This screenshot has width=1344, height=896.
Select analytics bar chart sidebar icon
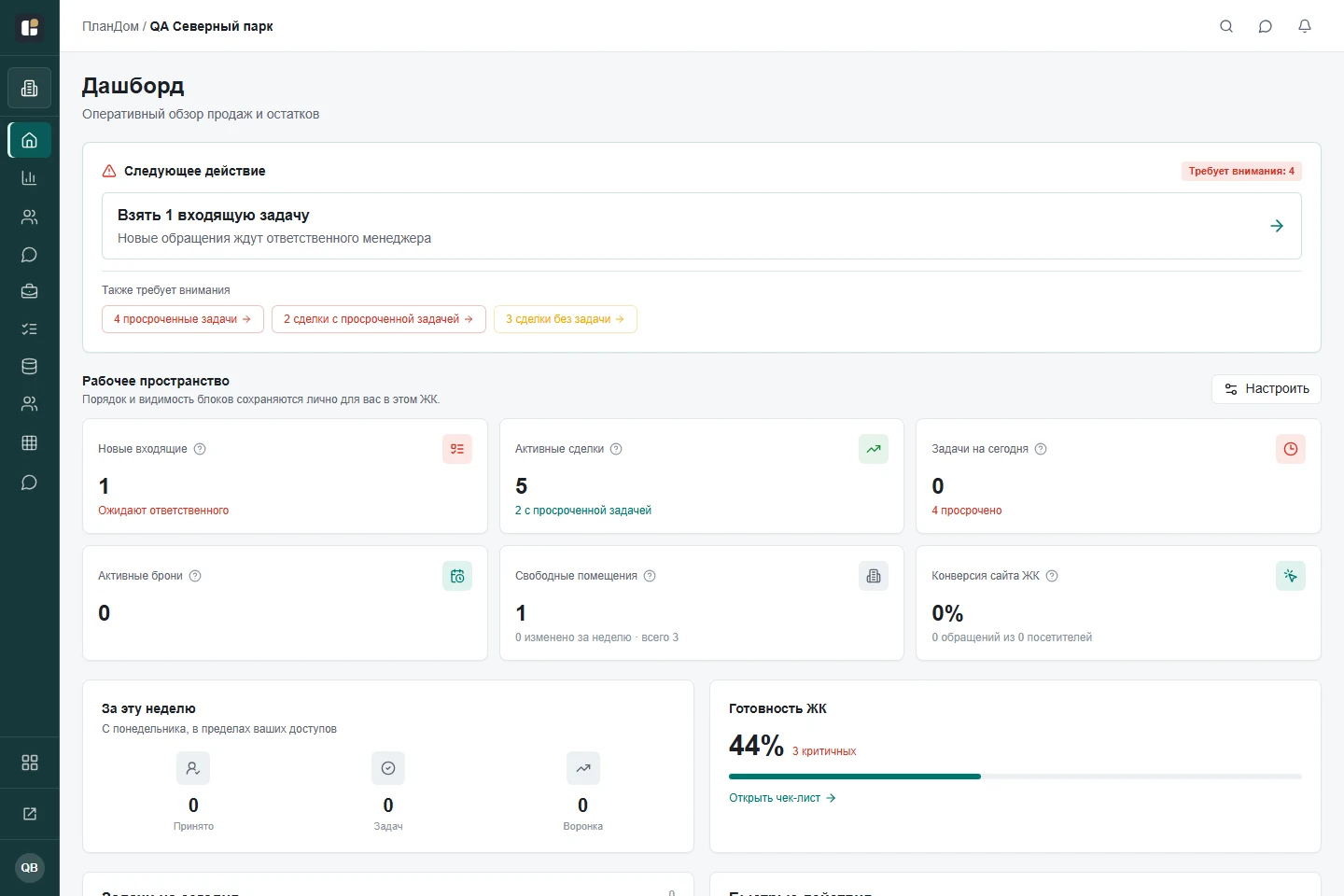coord(30,177)
